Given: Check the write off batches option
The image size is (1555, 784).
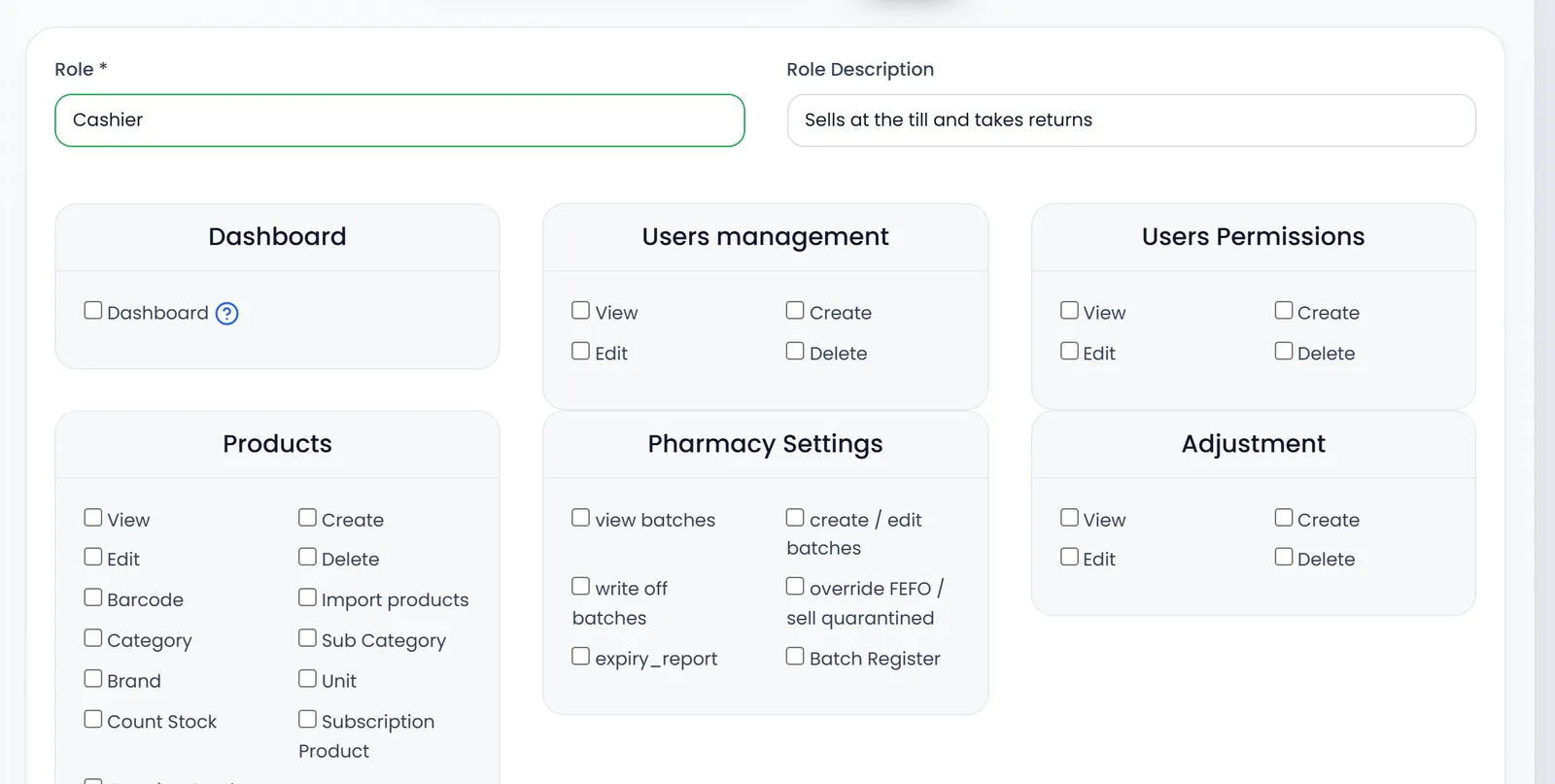Looking at the screenshot, I should [581, 587].
